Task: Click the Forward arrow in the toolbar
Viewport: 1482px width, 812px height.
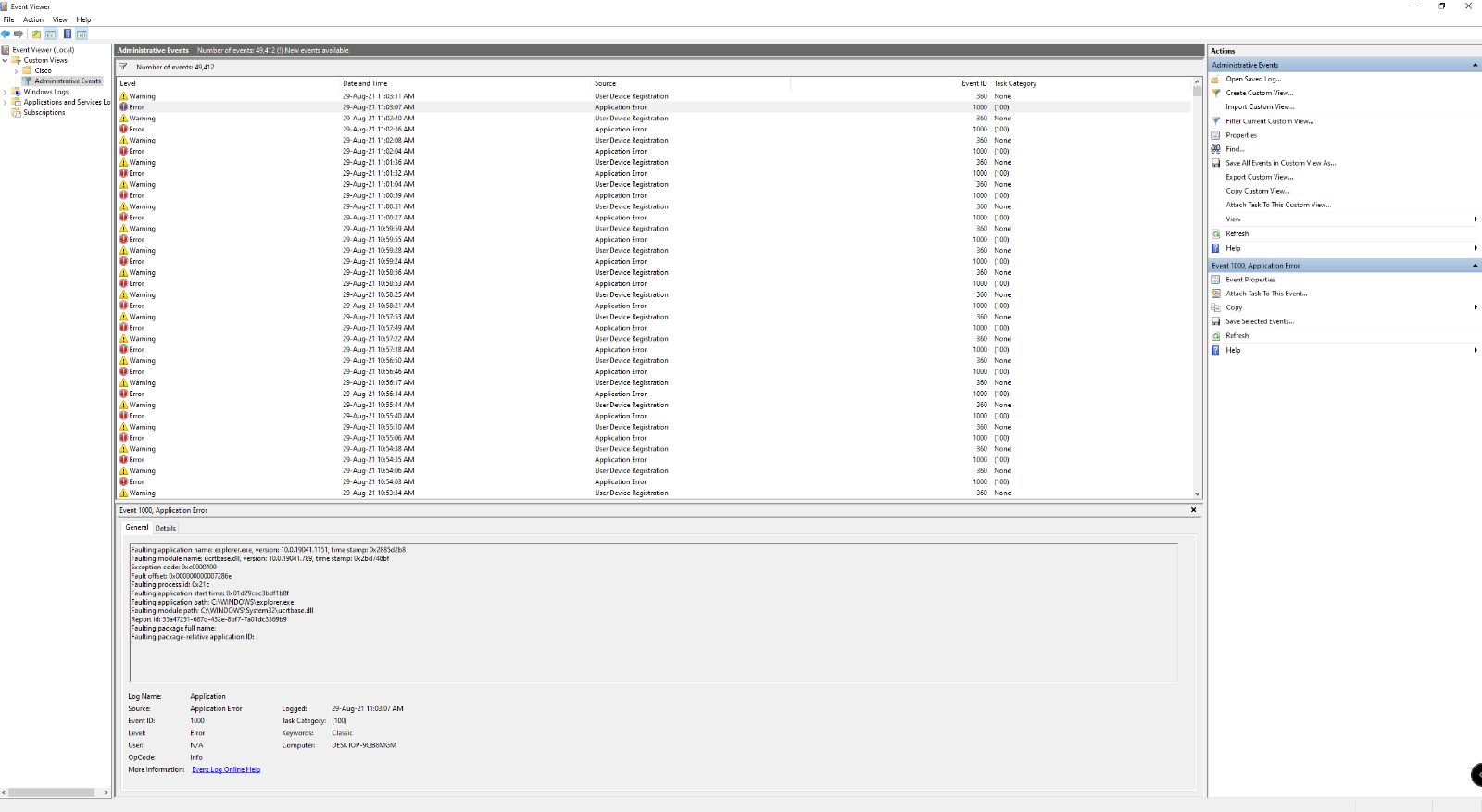Action: (x=19, y=34)
